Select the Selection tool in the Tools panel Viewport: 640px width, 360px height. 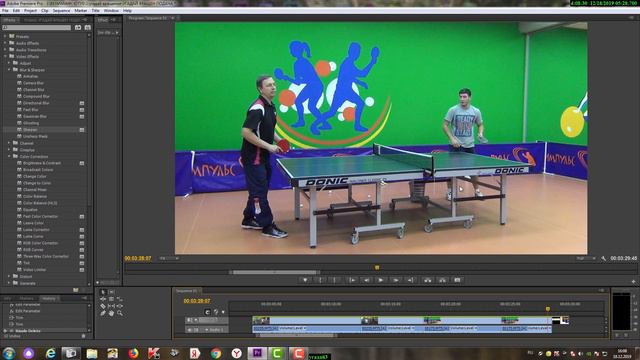(x=103, y=292)
